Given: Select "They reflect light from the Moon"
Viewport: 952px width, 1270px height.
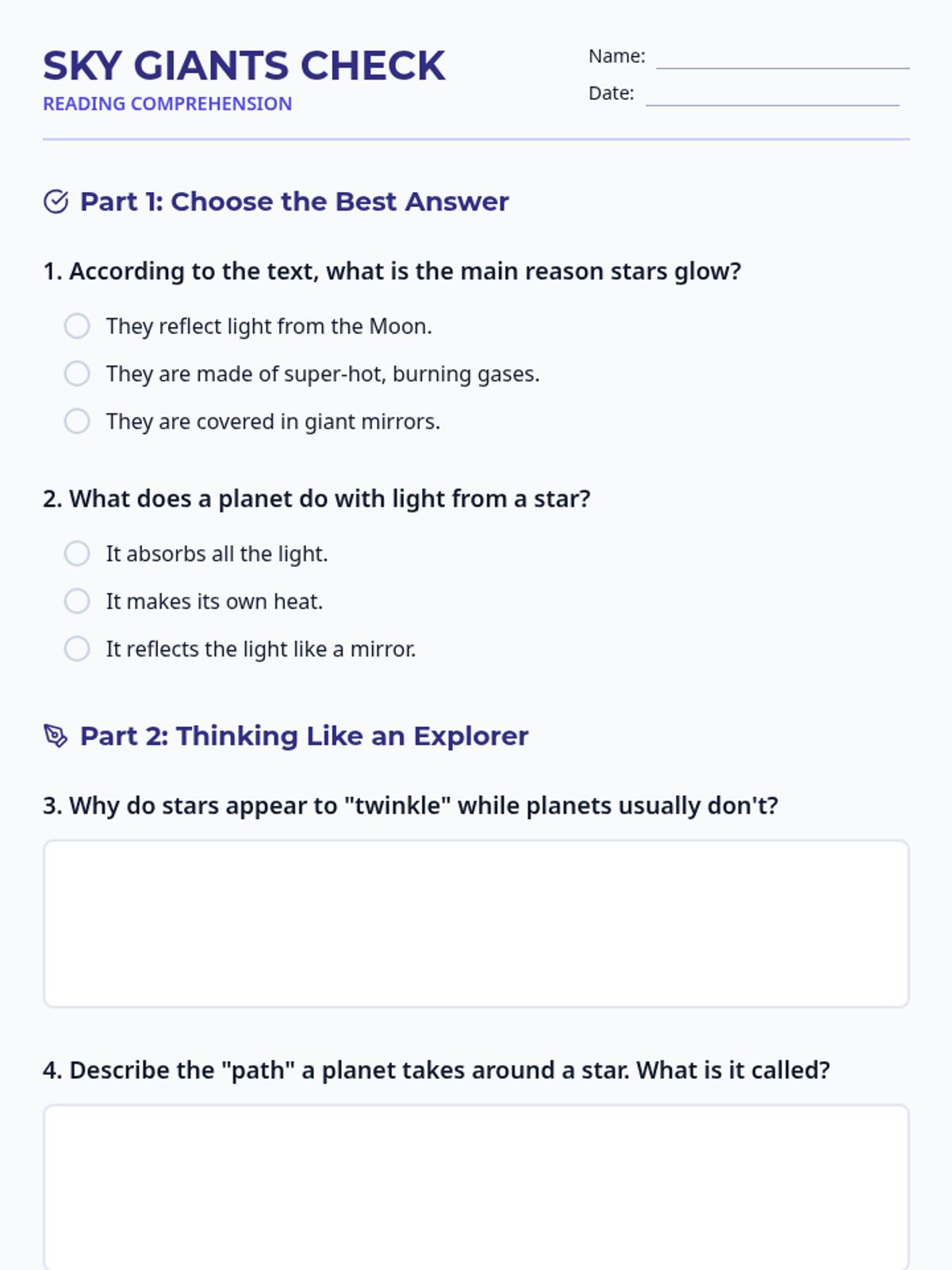Looking at the screenshot, I should click(x=77, y=326).
